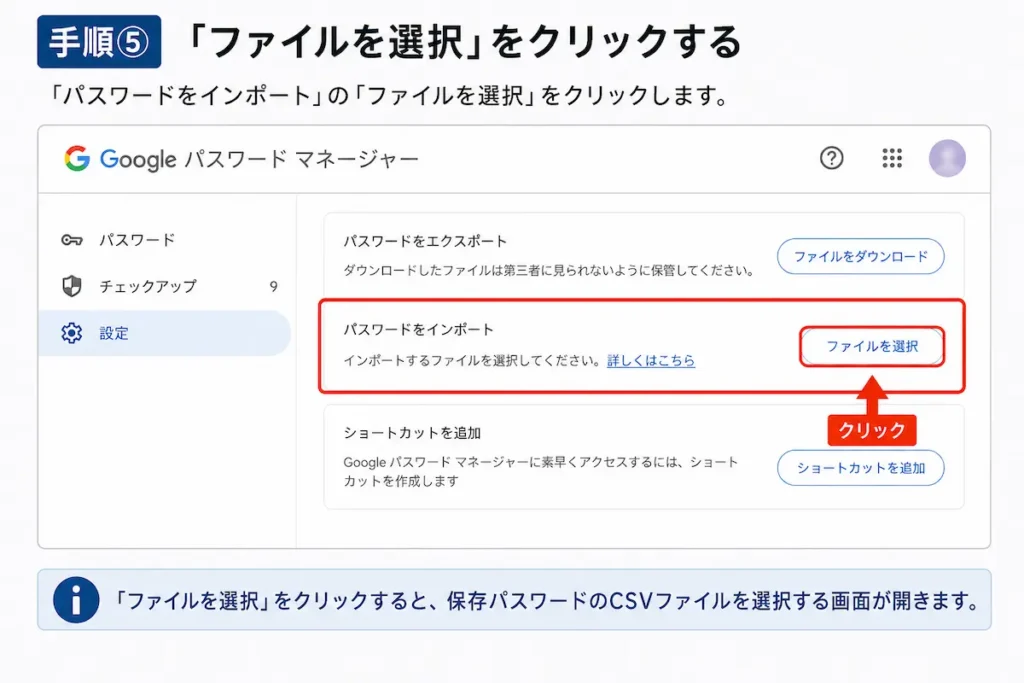The height and width of the screenshot is (683, 1024).
Task: Click the パスワードをインポート heading
Action: coord(419,330)
